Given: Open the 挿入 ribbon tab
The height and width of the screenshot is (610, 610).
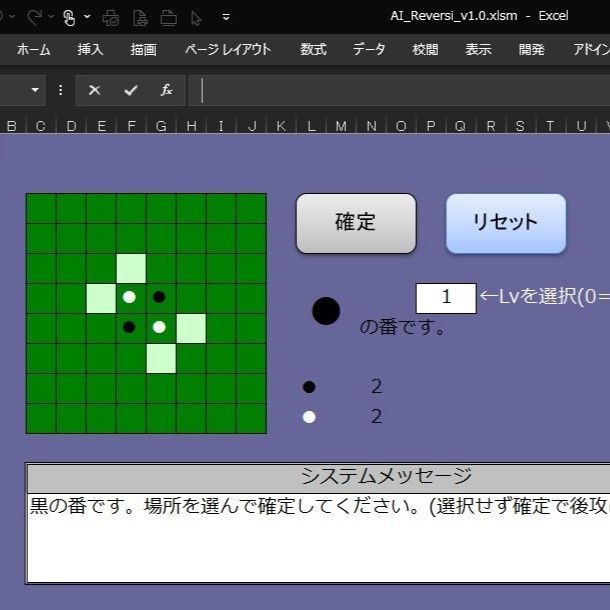Looking at the screenshot, I should click(x=90, y=49).
